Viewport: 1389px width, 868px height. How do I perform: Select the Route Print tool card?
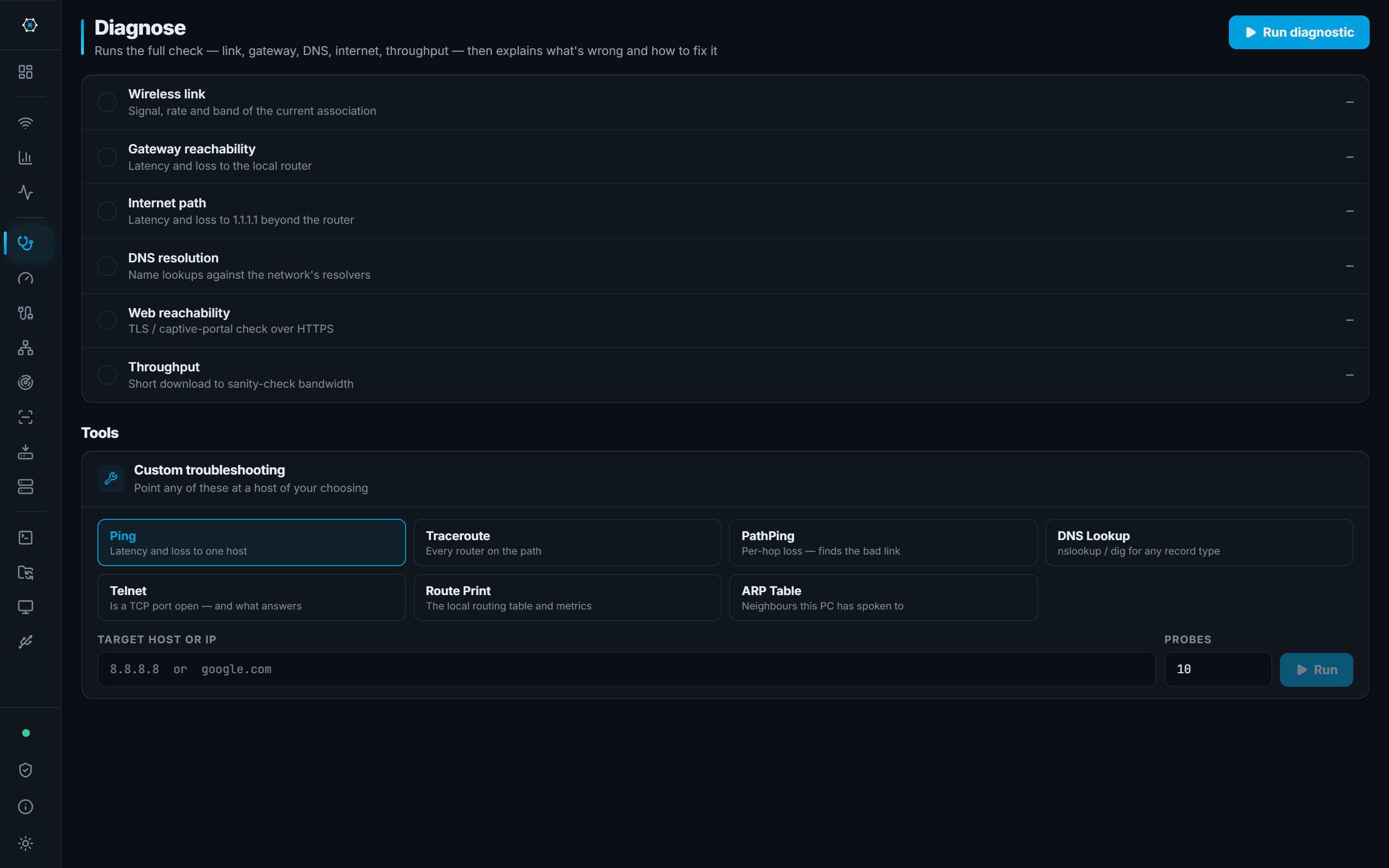pyautogui.click(x=567, y=597)
